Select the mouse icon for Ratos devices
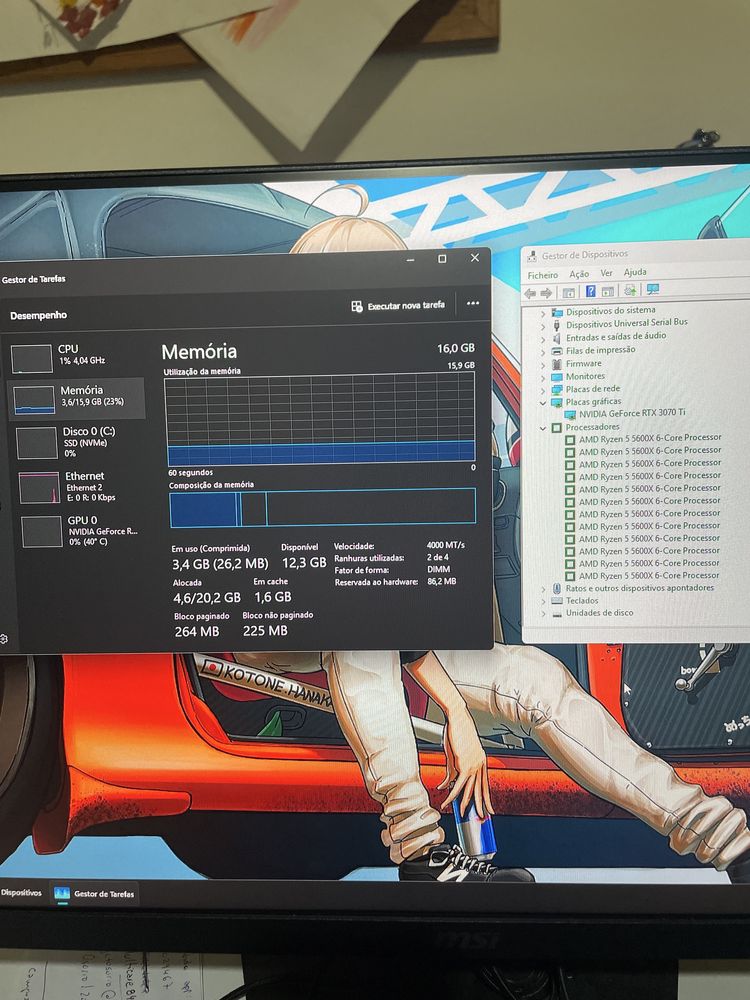Screen dimensions: 750x1000 pos(557,588)
